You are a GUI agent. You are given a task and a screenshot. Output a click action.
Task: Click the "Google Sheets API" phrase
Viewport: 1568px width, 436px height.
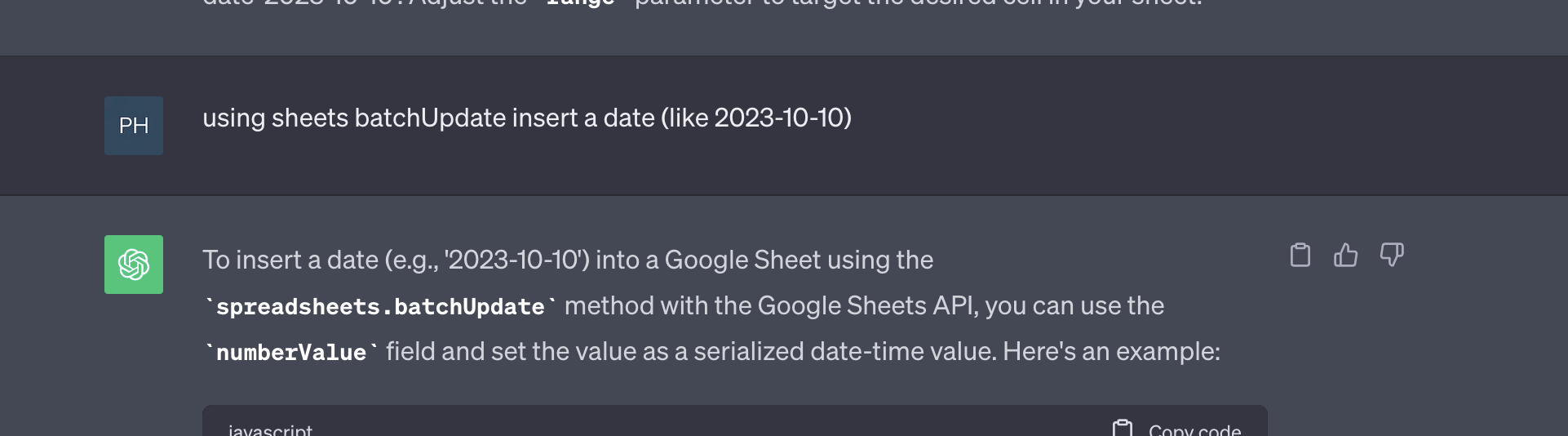click(x=866, y=306)
